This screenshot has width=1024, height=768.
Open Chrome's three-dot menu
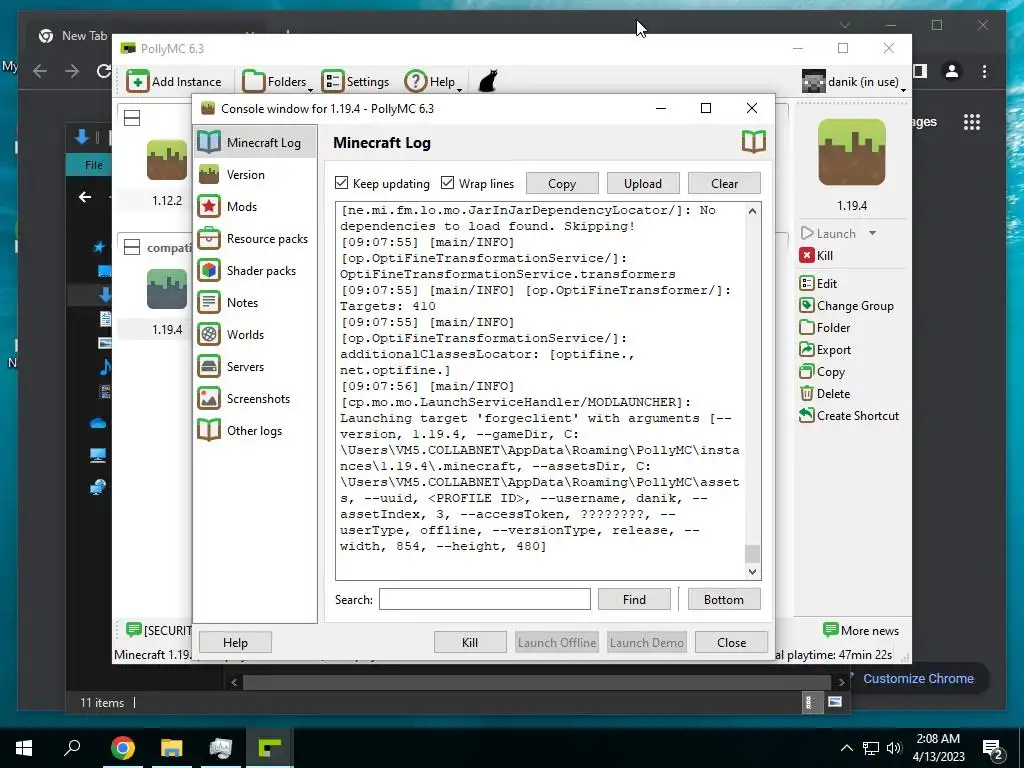pyautogui.click(x=984, y=71)
